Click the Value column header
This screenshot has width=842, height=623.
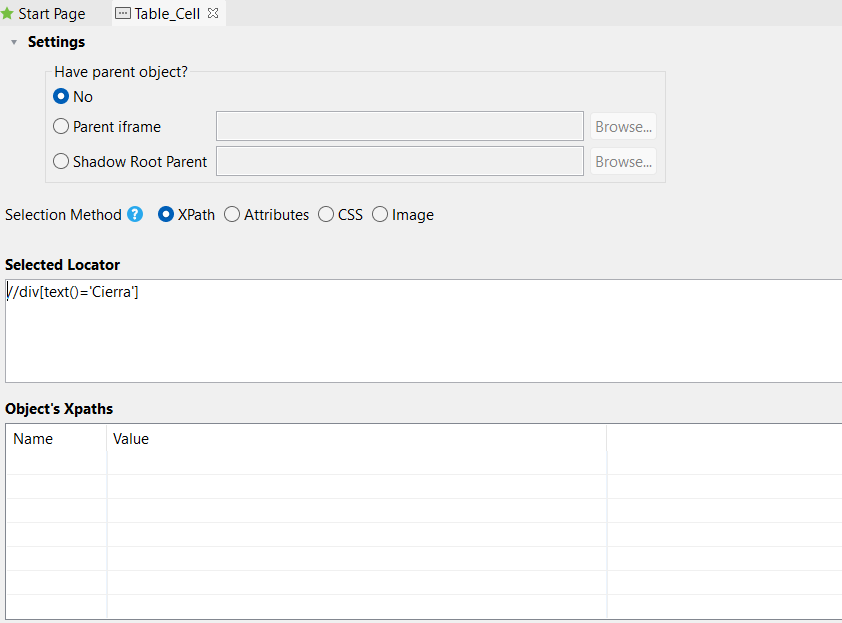pyautogui.click(x=131, y=439)
